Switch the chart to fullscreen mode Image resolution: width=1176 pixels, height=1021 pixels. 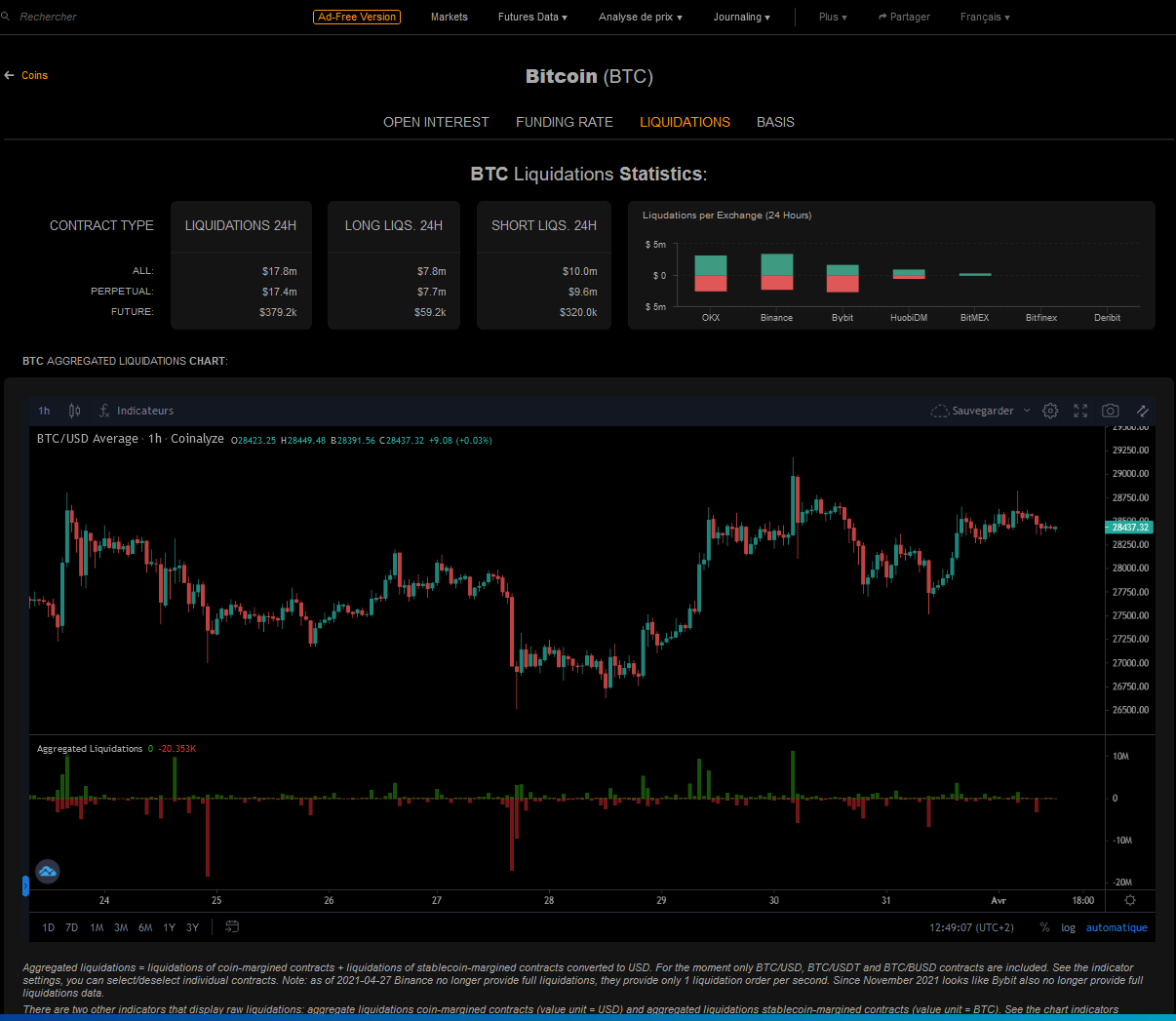pyautogui.click(x=1080, y=411)
